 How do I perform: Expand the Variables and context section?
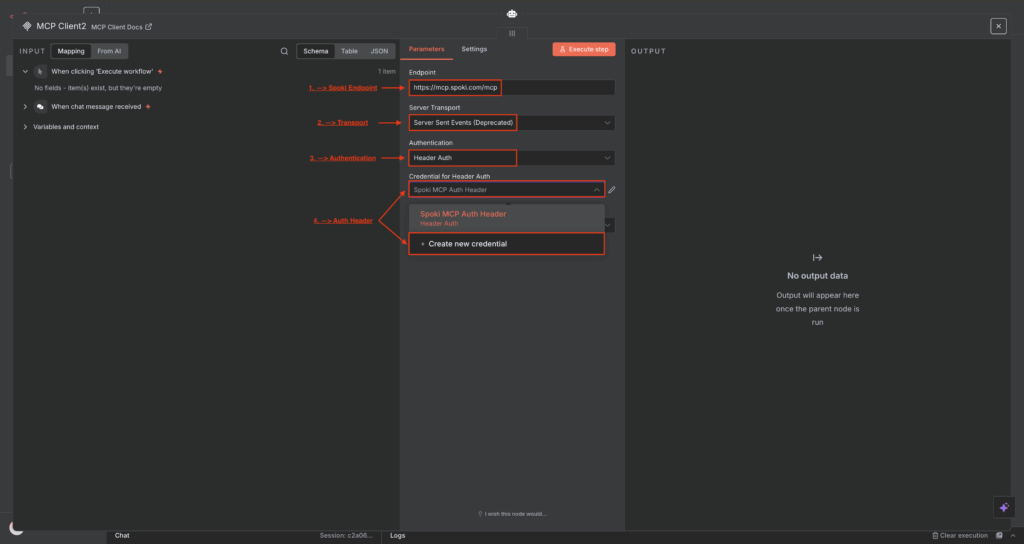pos(25,127)
